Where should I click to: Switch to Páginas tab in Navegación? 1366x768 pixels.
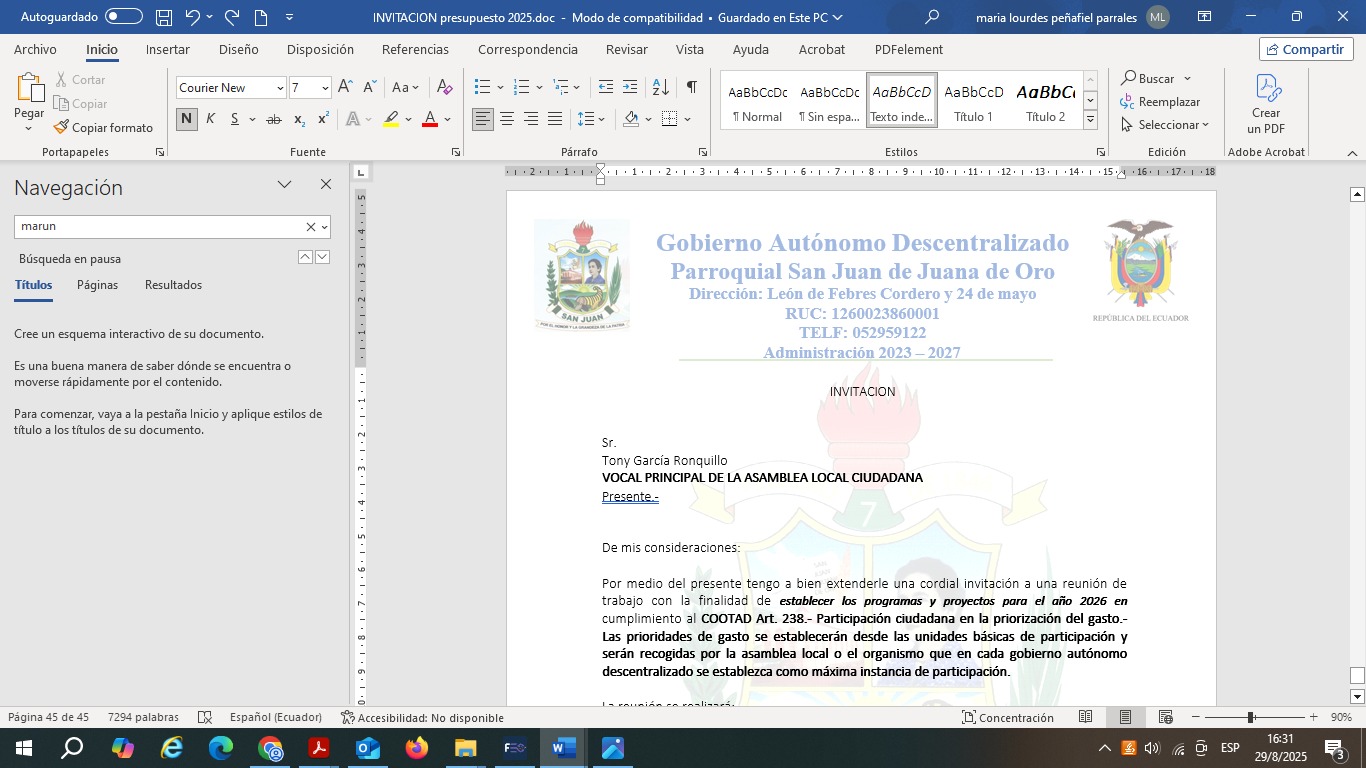click(x=97, y=285)
